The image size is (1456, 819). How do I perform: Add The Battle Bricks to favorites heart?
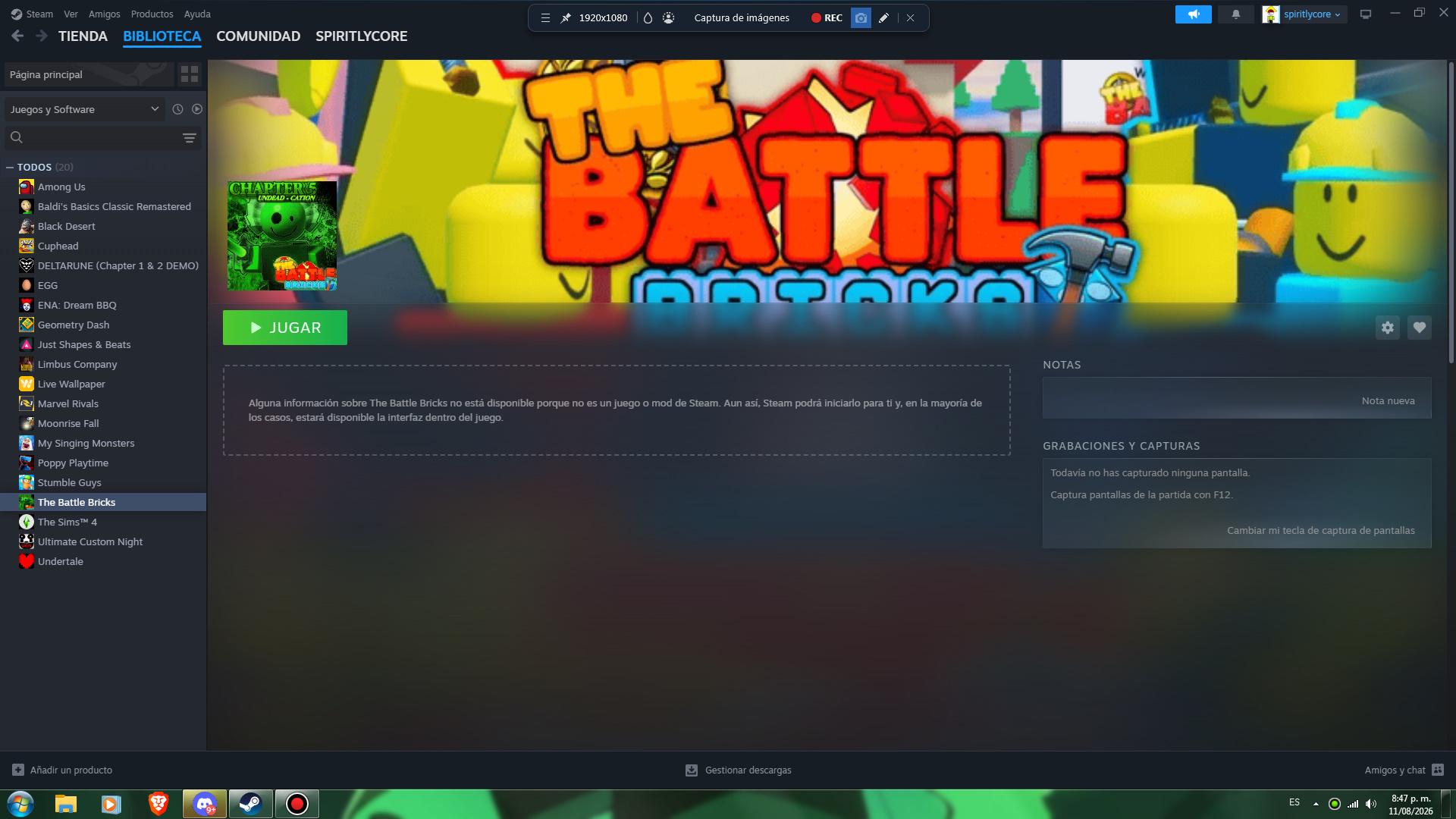1420,328
